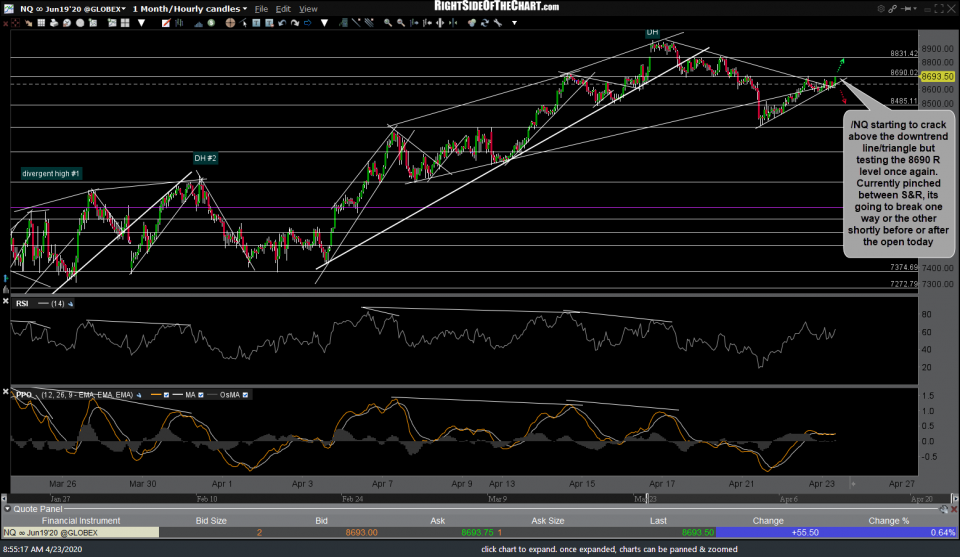Click the Ask Size column header

pos(547,521)
